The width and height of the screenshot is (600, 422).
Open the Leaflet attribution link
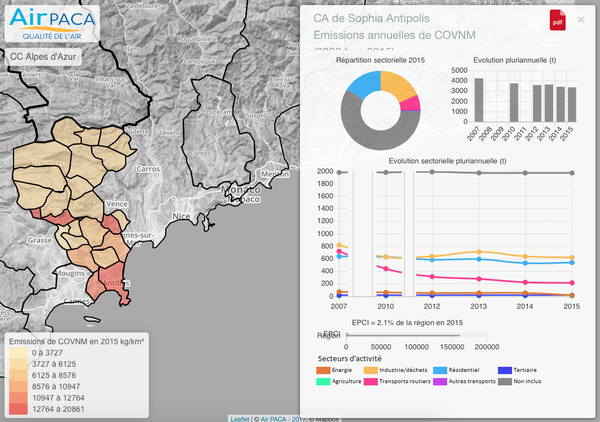[240, 418]
